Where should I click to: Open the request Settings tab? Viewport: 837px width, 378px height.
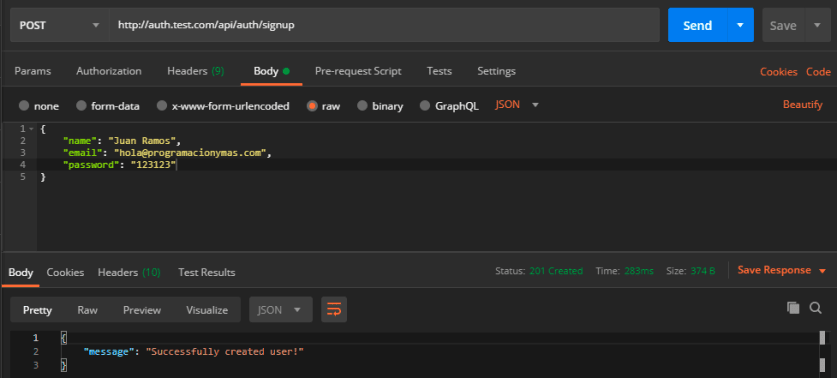pos(496,71)
